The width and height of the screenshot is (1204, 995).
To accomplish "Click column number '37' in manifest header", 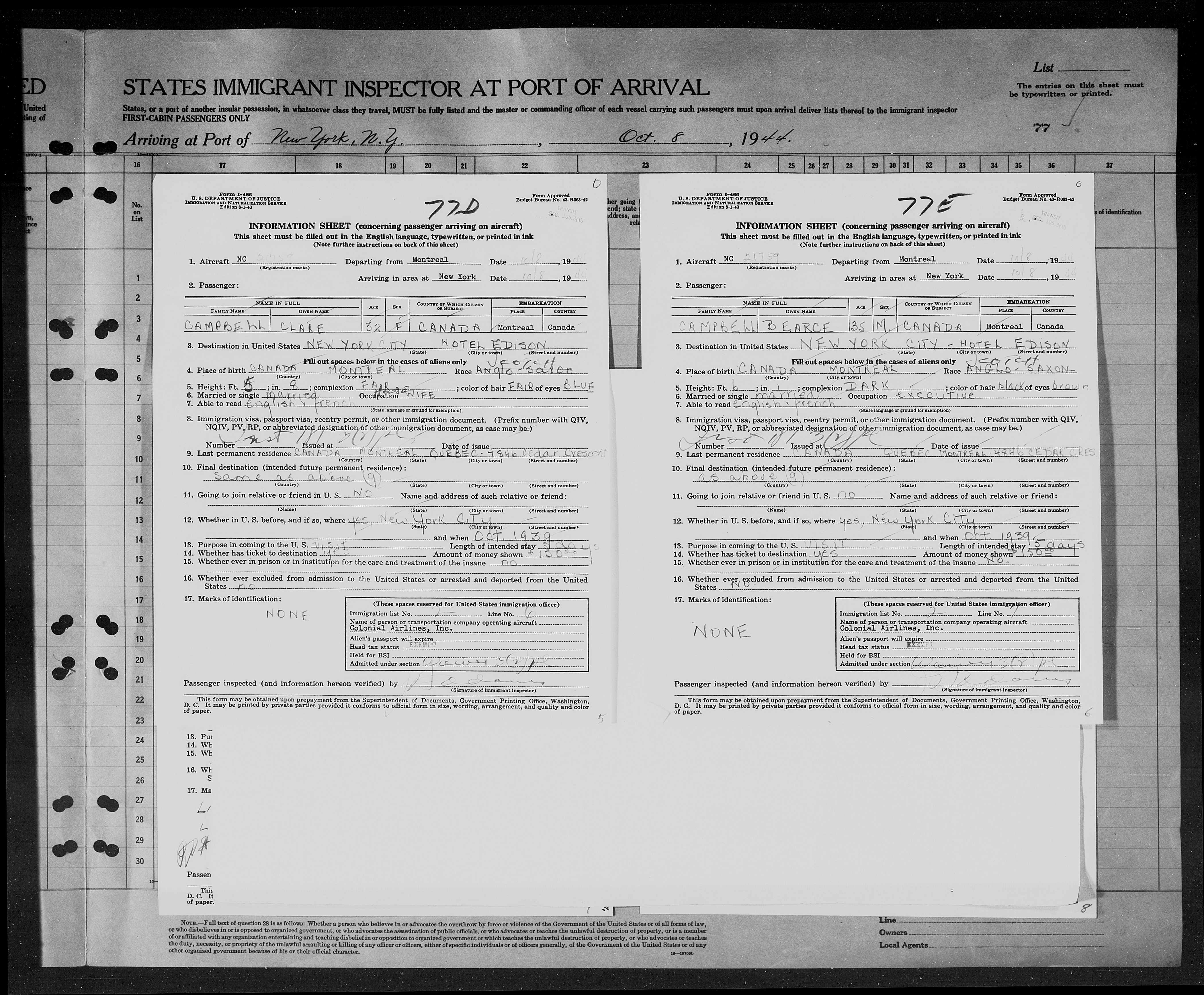I will 1109,165.
